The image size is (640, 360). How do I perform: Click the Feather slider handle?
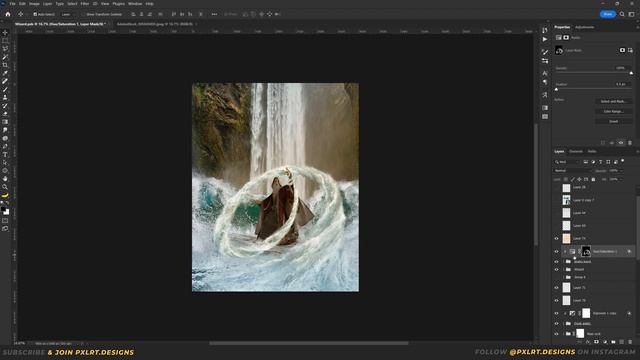(556, 89)
